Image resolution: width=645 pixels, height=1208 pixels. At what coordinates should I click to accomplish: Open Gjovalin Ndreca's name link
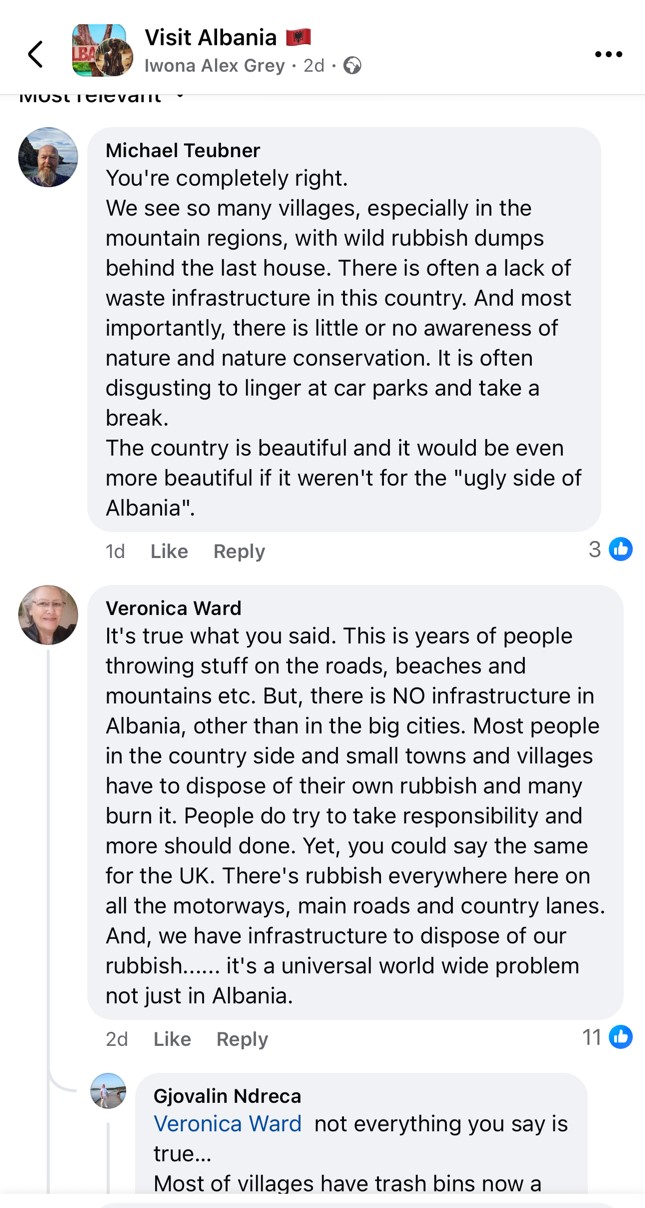[227, 1096]
